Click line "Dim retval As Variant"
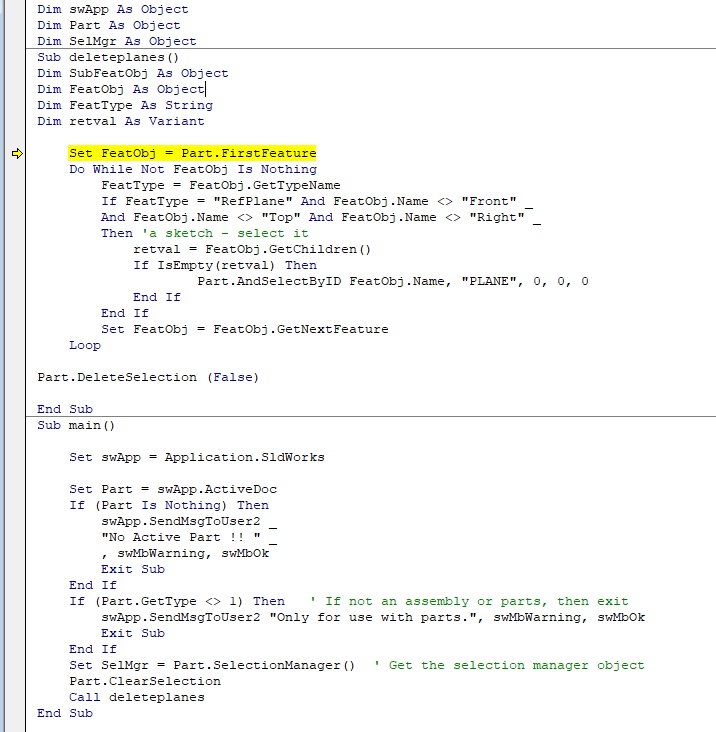 pos(121,121)
